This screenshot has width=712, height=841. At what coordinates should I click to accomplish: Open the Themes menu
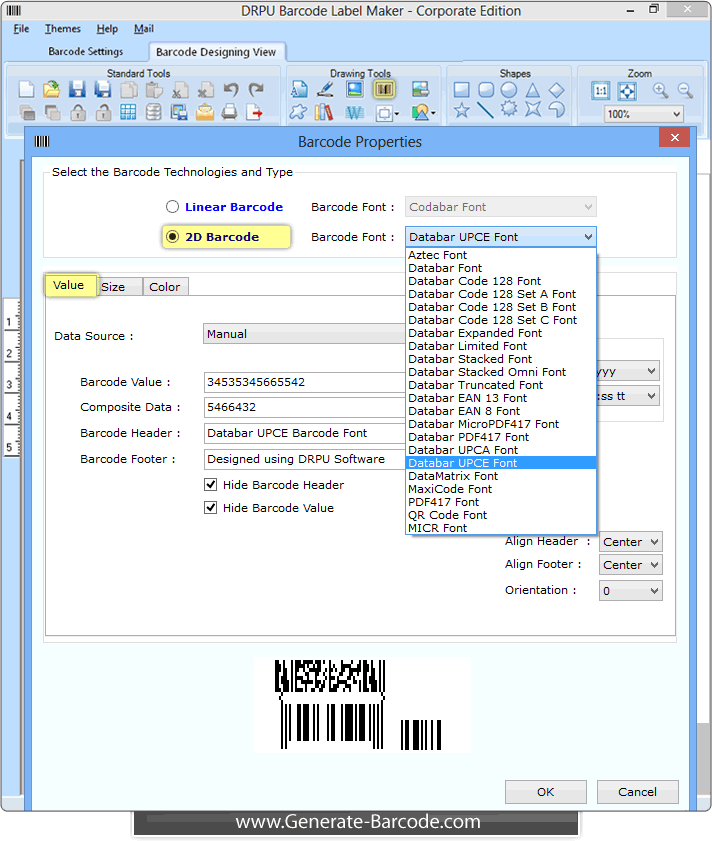tap(63, 29)
